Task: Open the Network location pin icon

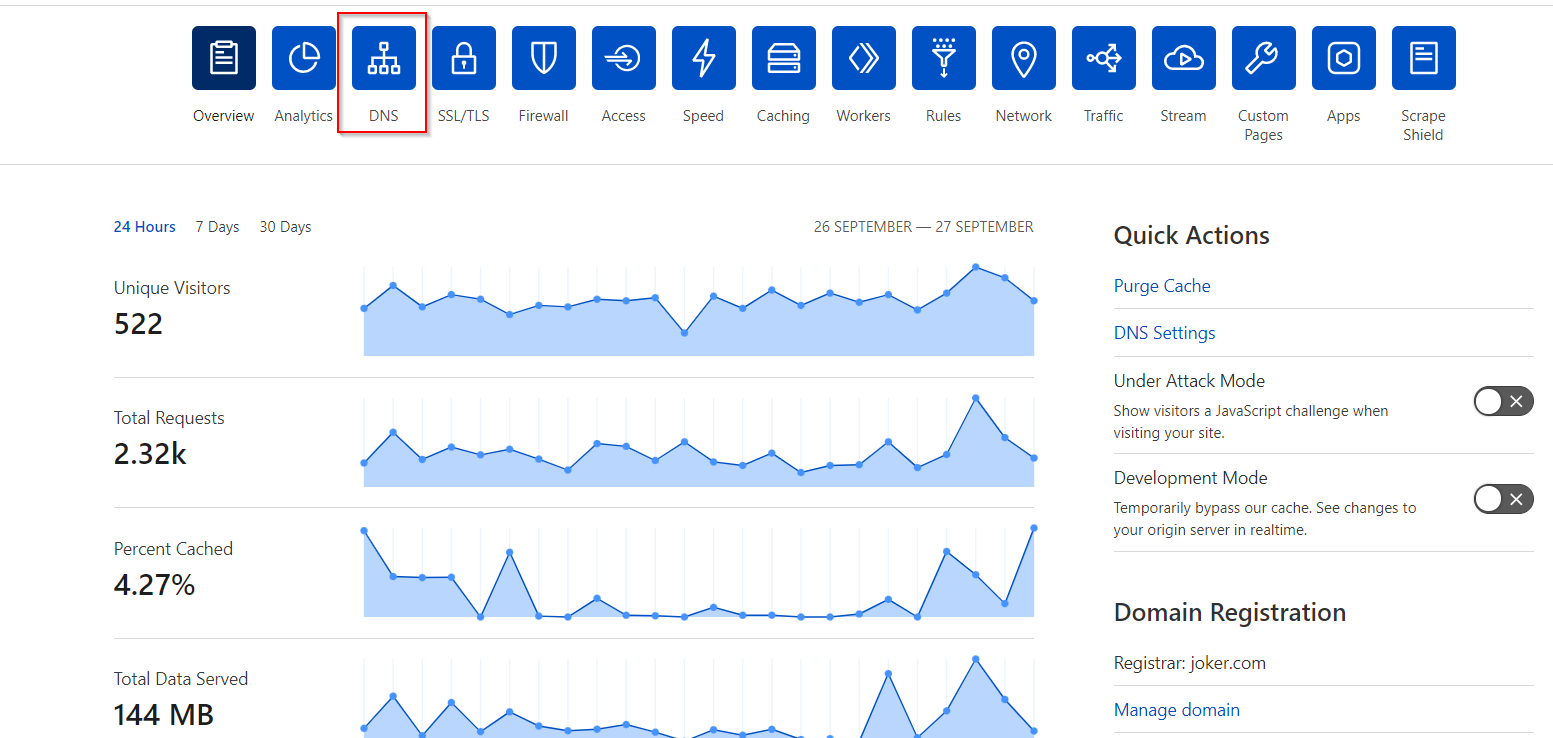Action: coord(1023,59)
